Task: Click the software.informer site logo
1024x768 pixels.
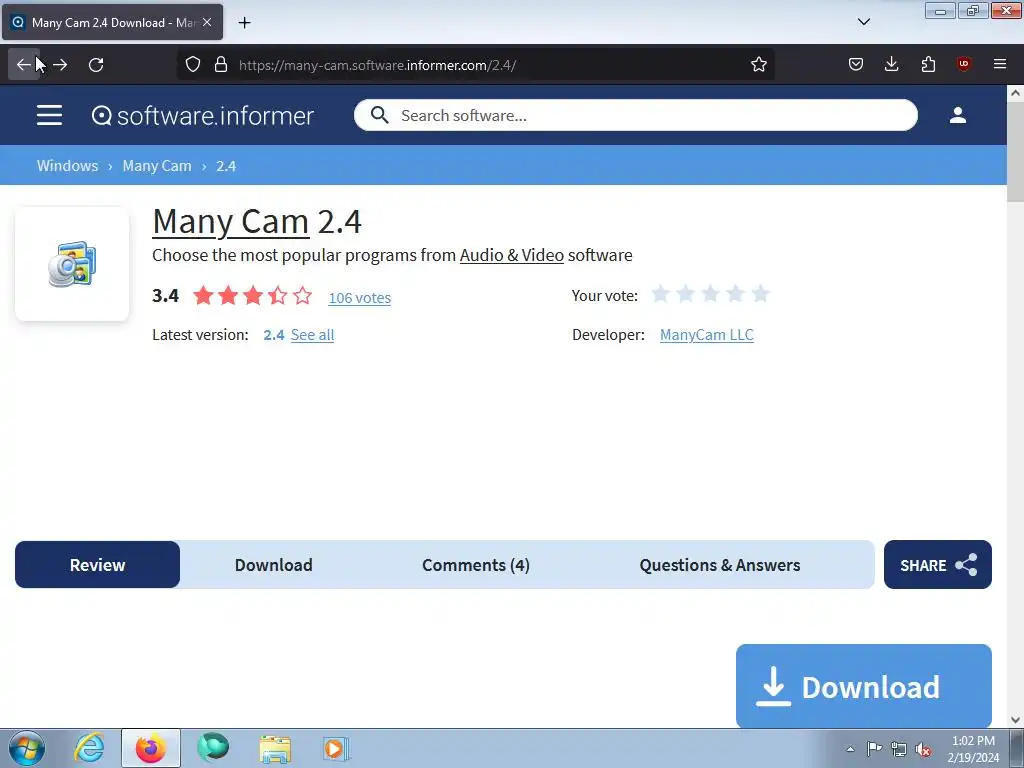Action: (202, 116)
